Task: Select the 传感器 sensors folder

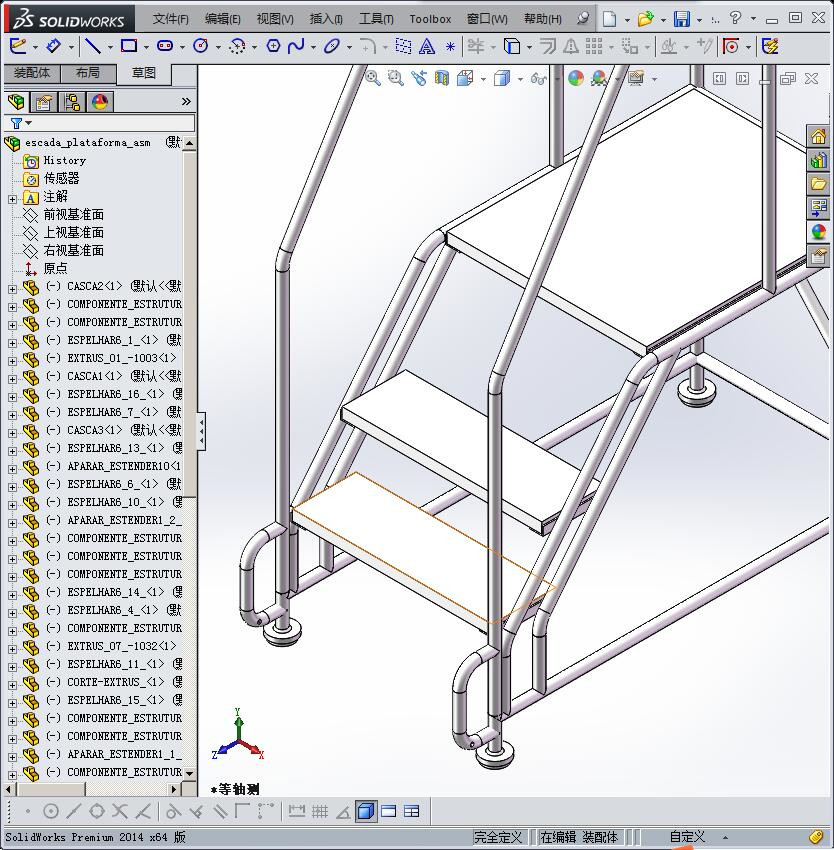Action: [61, 178]
